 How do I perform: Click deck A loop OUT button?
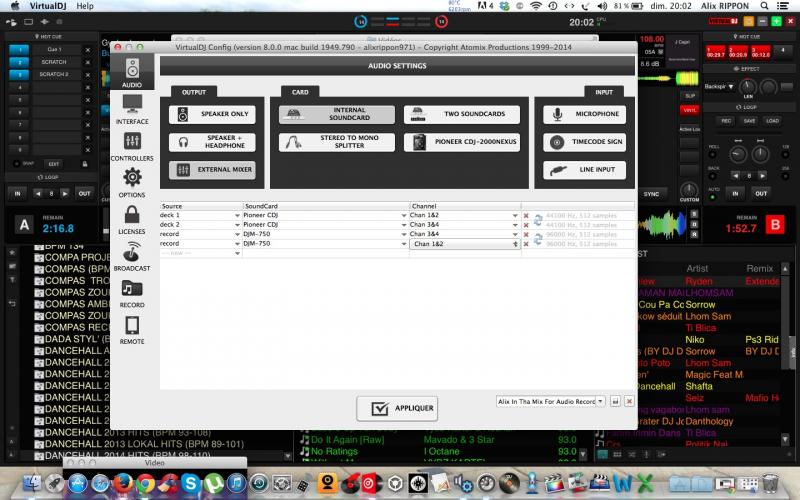coord(84,194)
